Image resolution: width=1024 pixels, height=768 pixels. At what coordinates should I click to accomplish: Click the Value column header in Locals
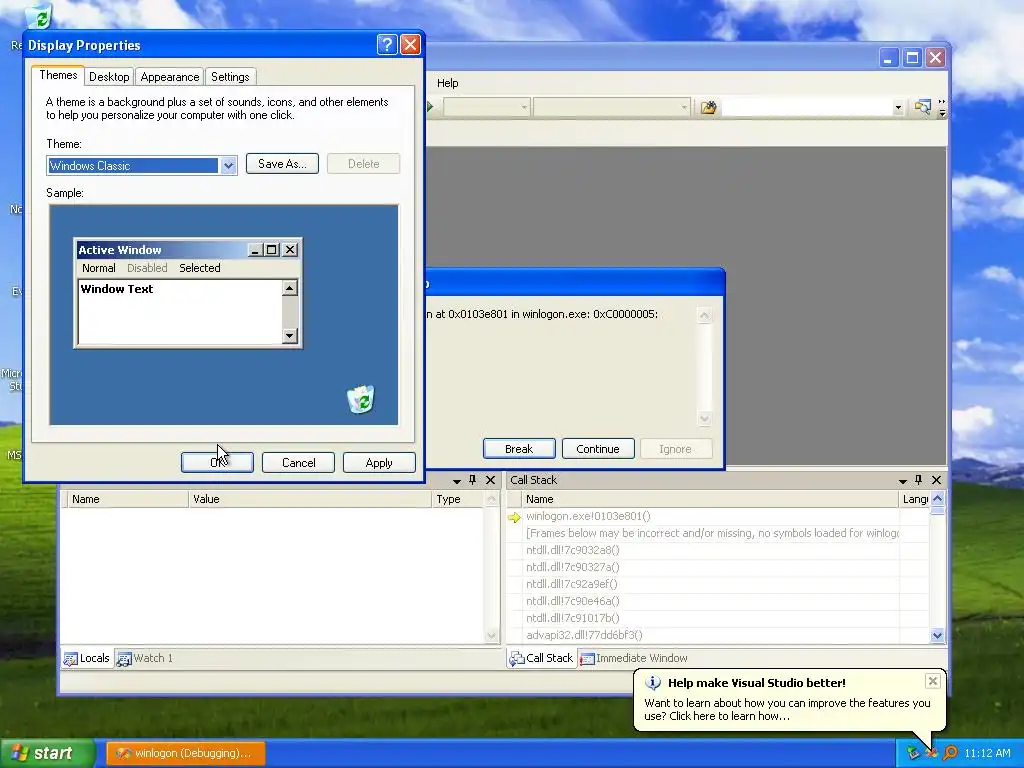(310, 499)
